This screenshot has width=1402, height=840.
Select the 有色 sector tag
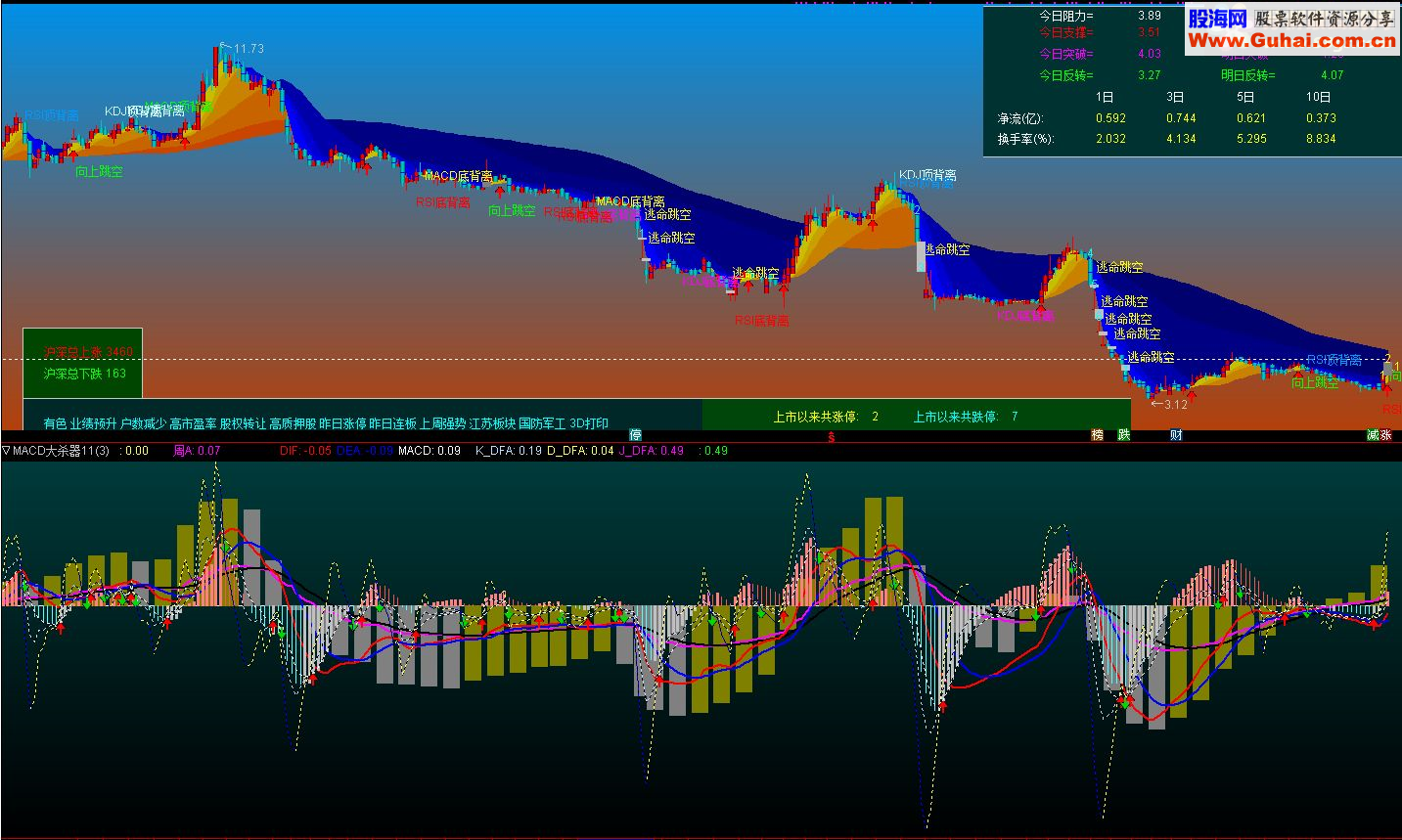pyautogui.click(x=55, y=423)
